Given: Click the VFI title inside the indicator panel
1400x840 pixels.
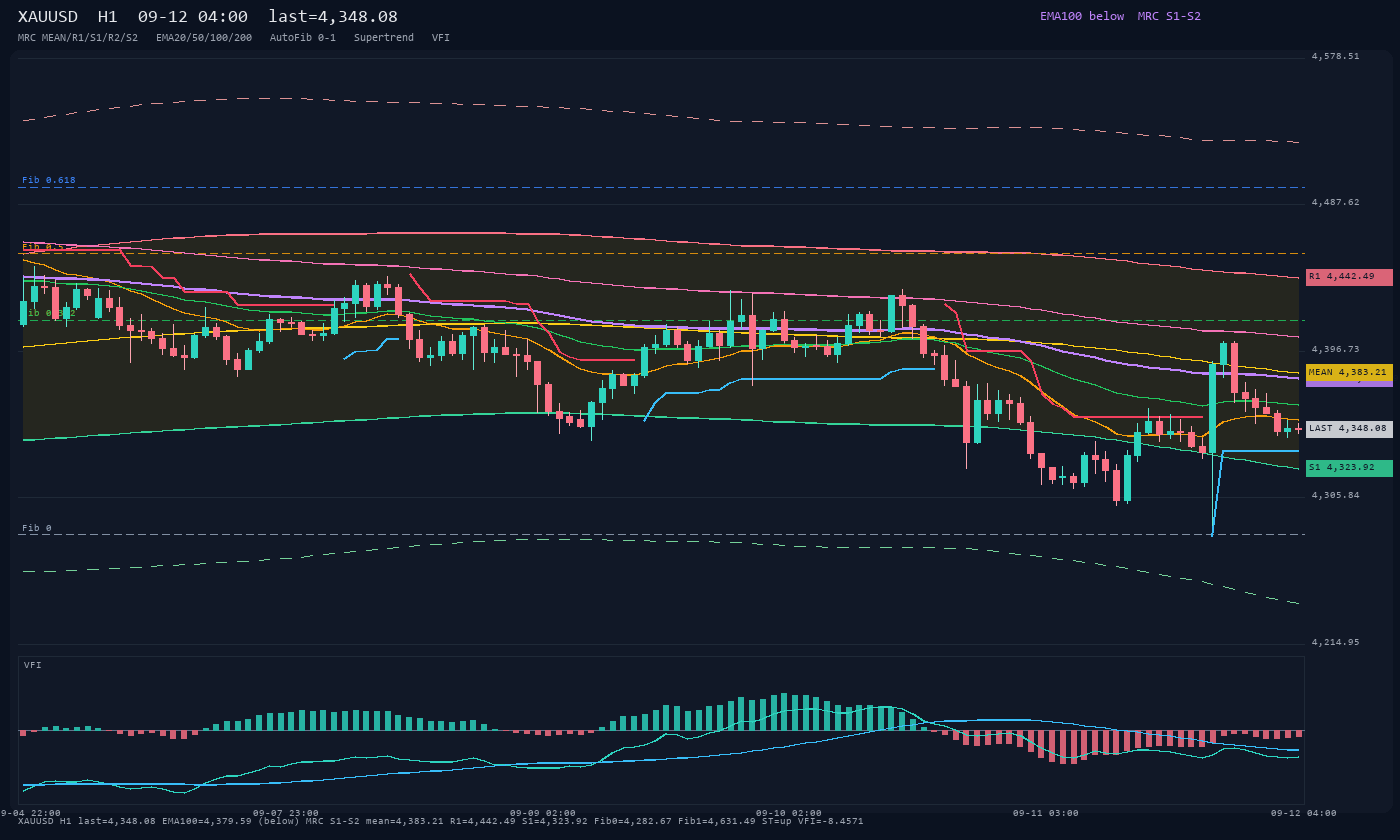Looking at the screenshot, I should 33,665.
